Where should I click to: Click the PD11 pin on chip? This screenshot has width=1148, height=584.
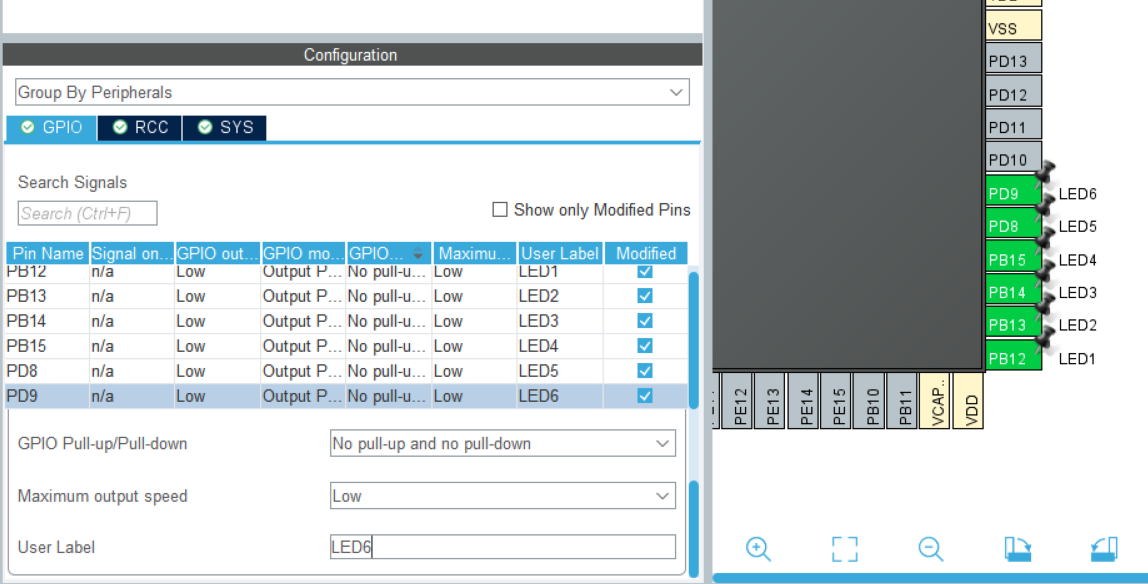click(1013, 126)
